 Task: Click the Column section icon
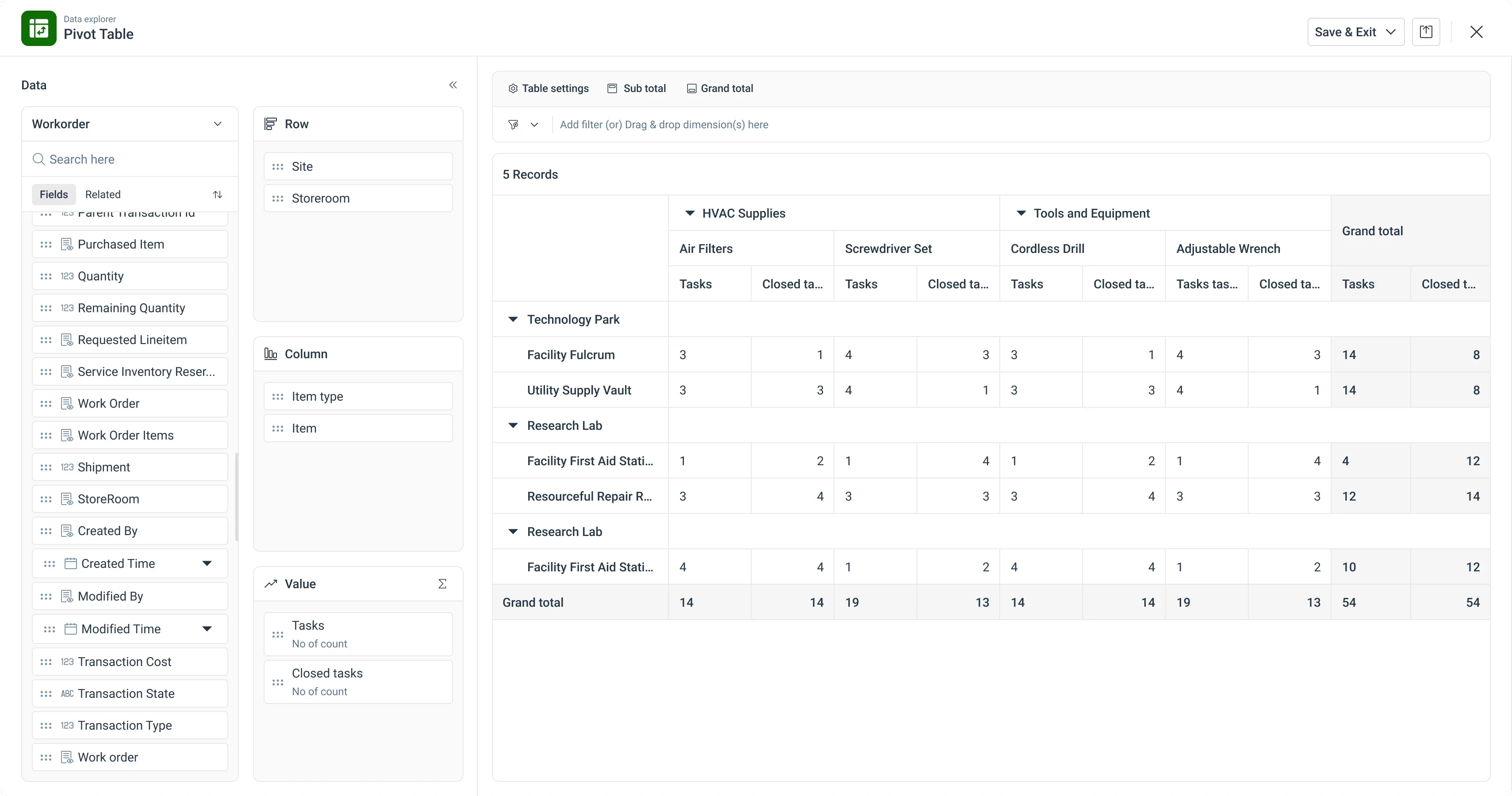click(271, 354)
